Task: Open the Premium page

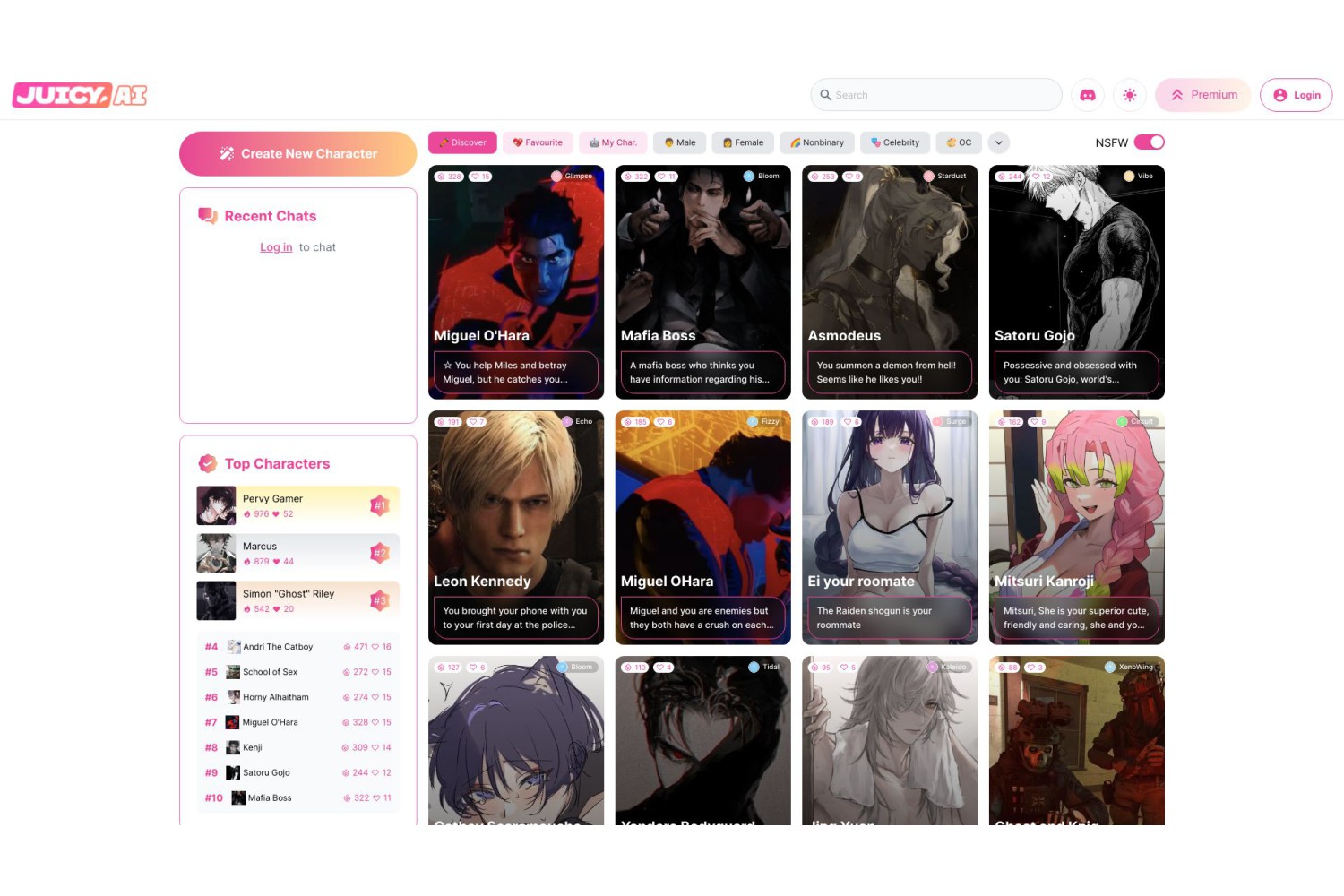Action: tap(1203, 95)
